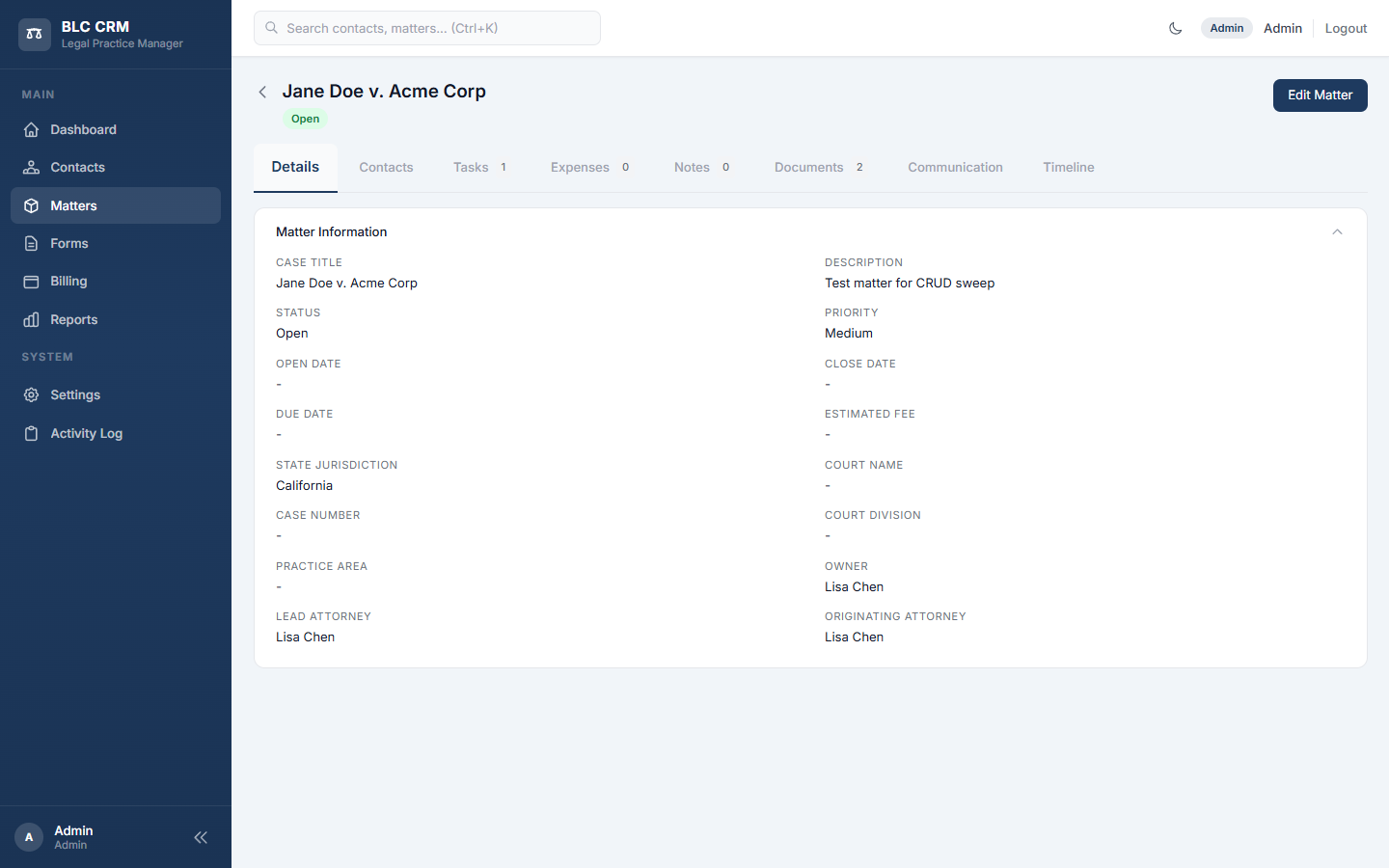The image size is (1389, 868).
Task: Click the description 'Test matter for CRUD sweep'
Action: point(910,283)
